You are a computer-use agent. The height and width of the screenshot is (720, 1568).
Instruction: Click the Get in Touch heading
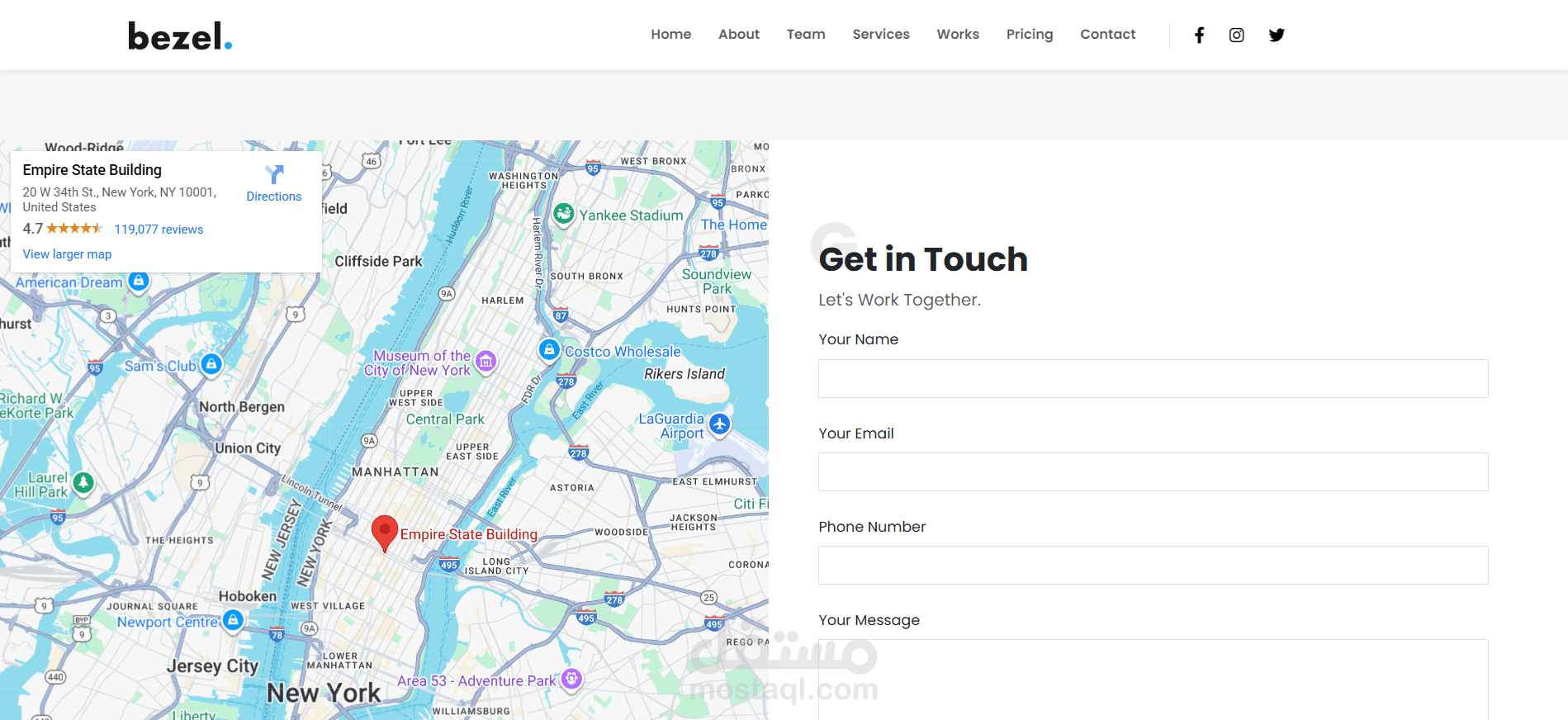pos(923,259)
